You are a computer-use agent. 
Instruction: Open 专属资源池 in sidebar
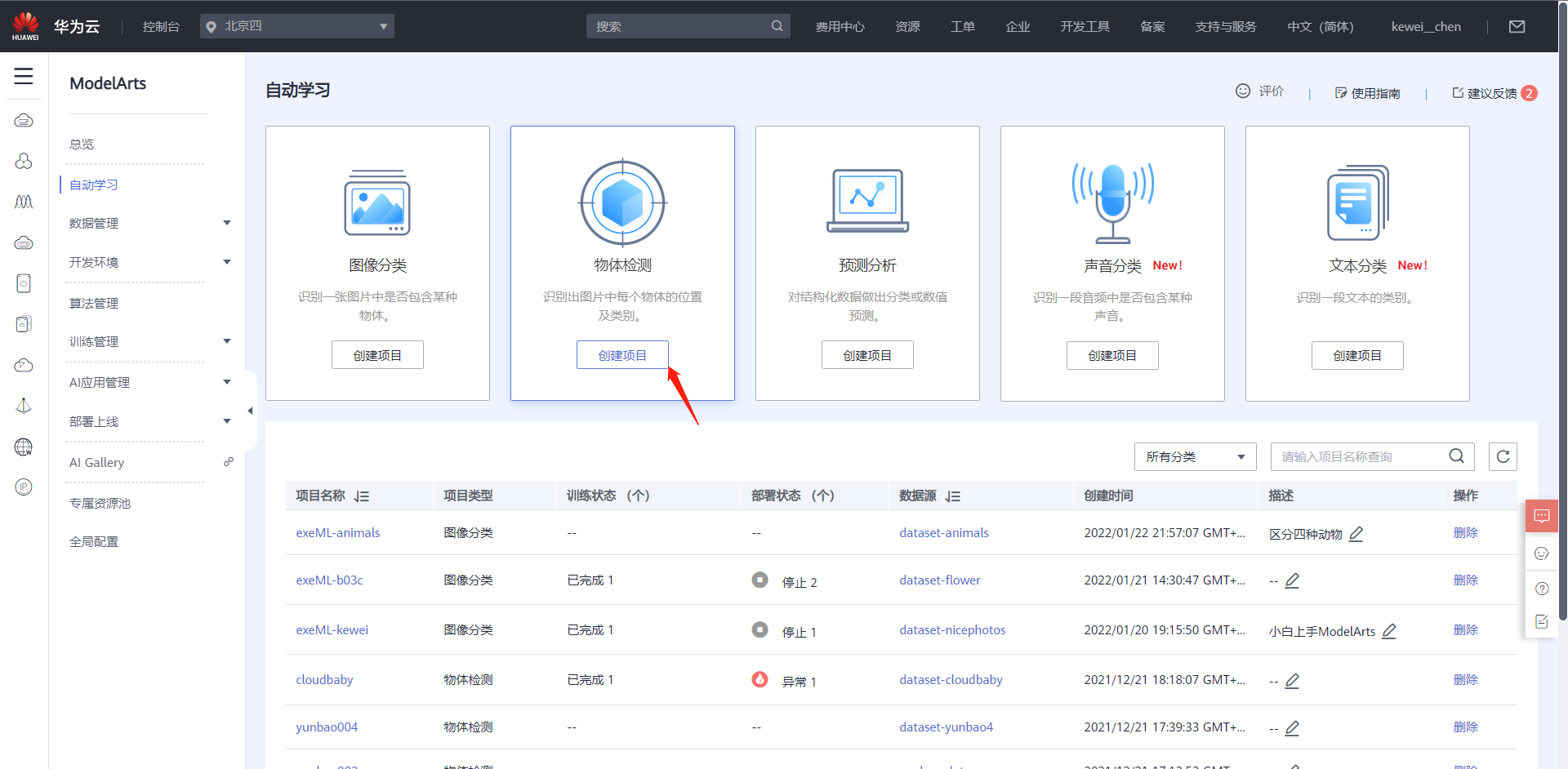tap(100, 503)
